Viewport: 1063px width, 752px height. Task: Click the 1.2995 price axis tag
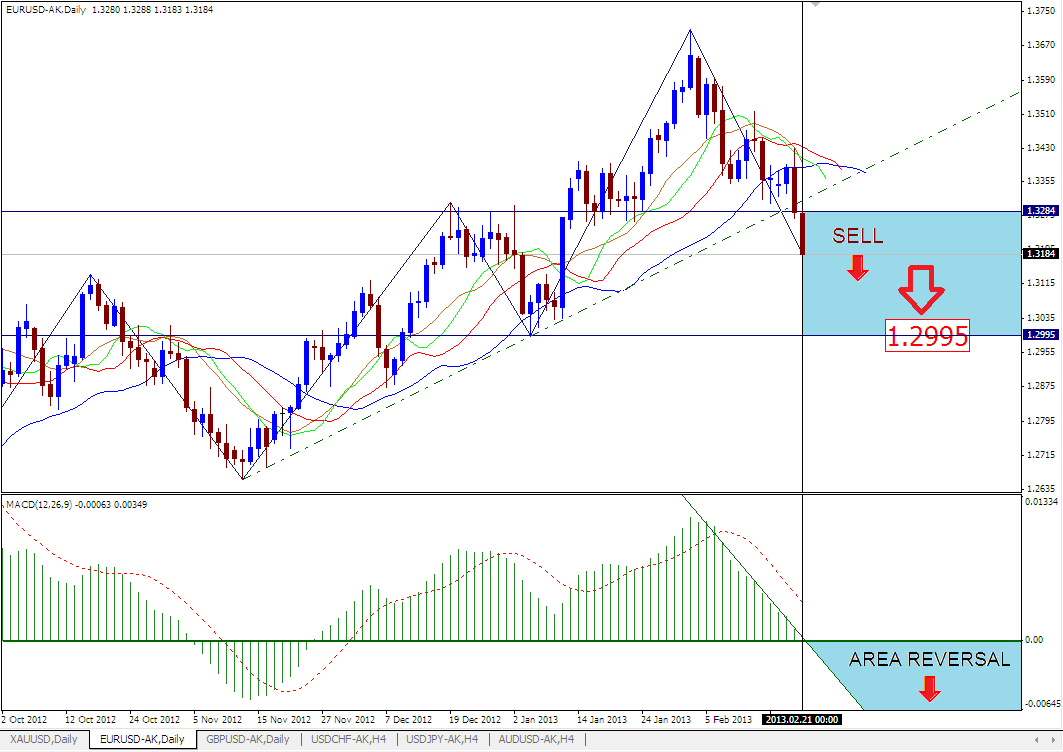[x=1041, y=335]
